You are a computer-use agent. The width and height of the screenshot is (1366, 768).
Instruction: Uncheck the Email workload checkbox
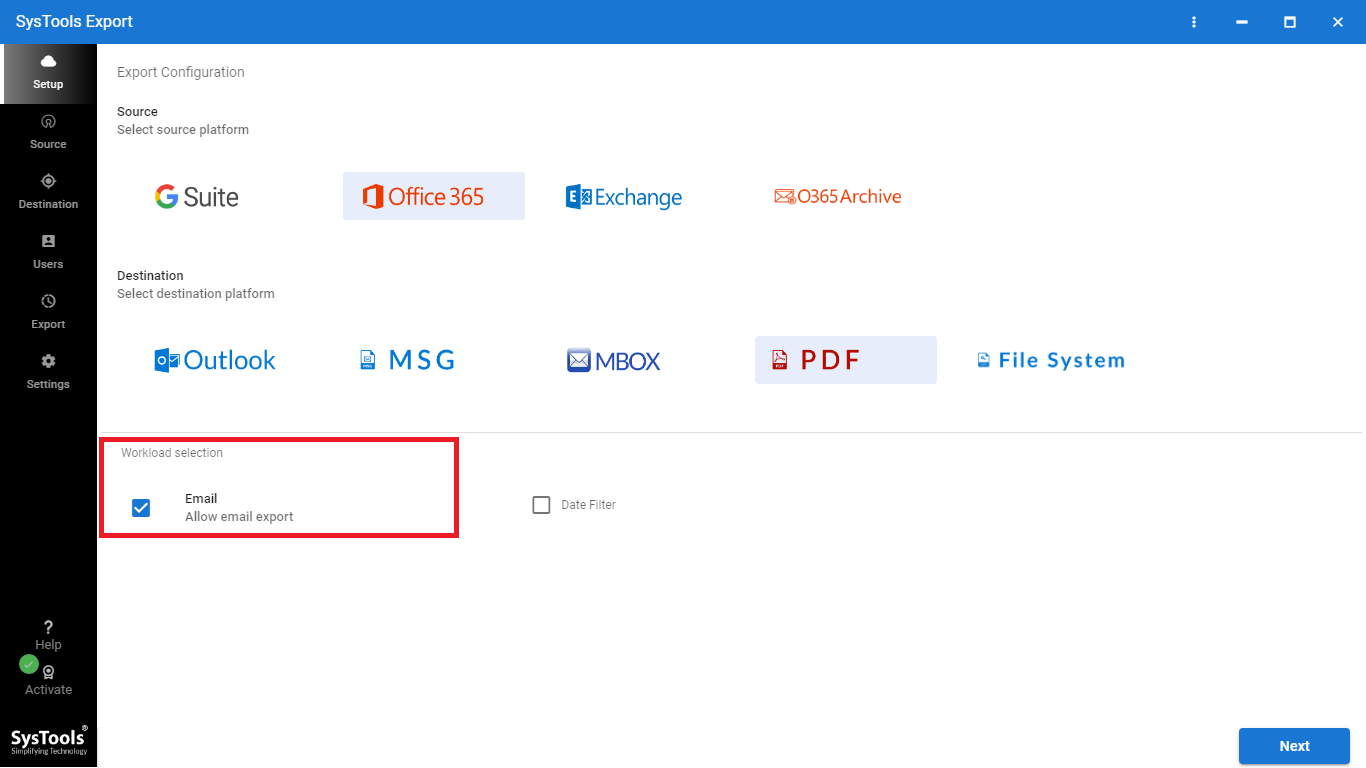(141, 508)
